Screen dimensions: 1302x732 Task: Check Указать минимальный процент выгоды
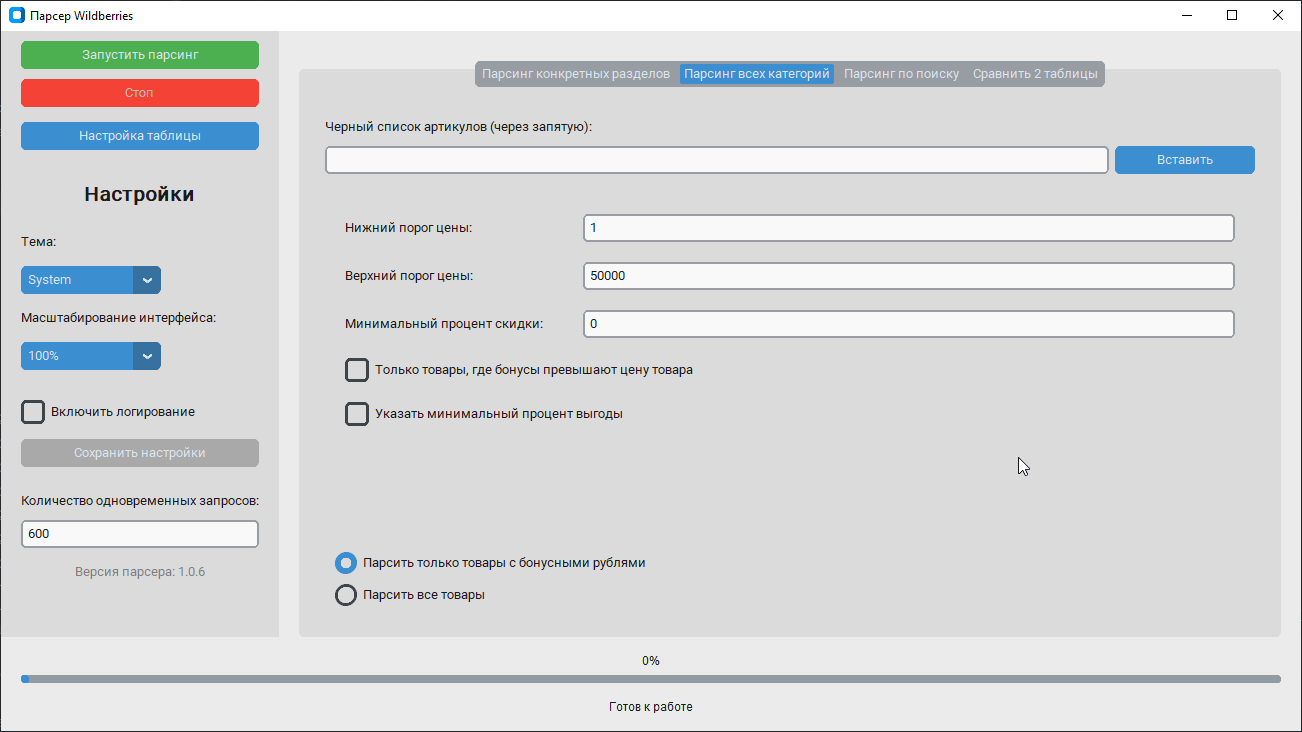(357, 414)
